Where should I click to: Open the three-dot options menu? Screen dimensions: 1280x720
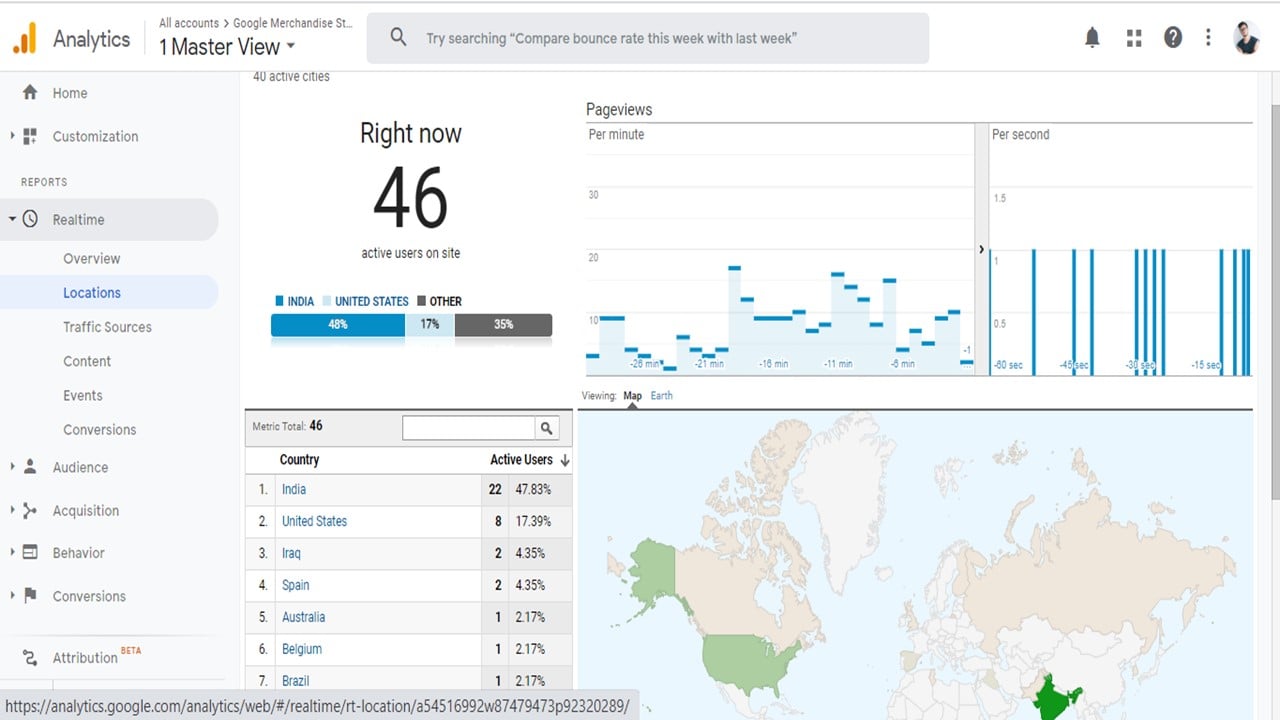[1208, 37]
